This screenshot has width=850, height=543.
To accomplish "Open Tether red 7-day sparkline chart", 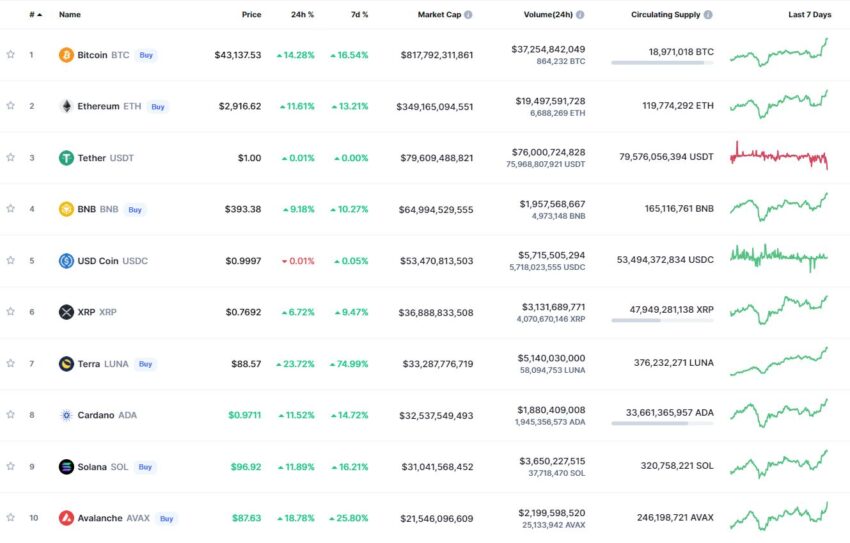I will point(779,156).
